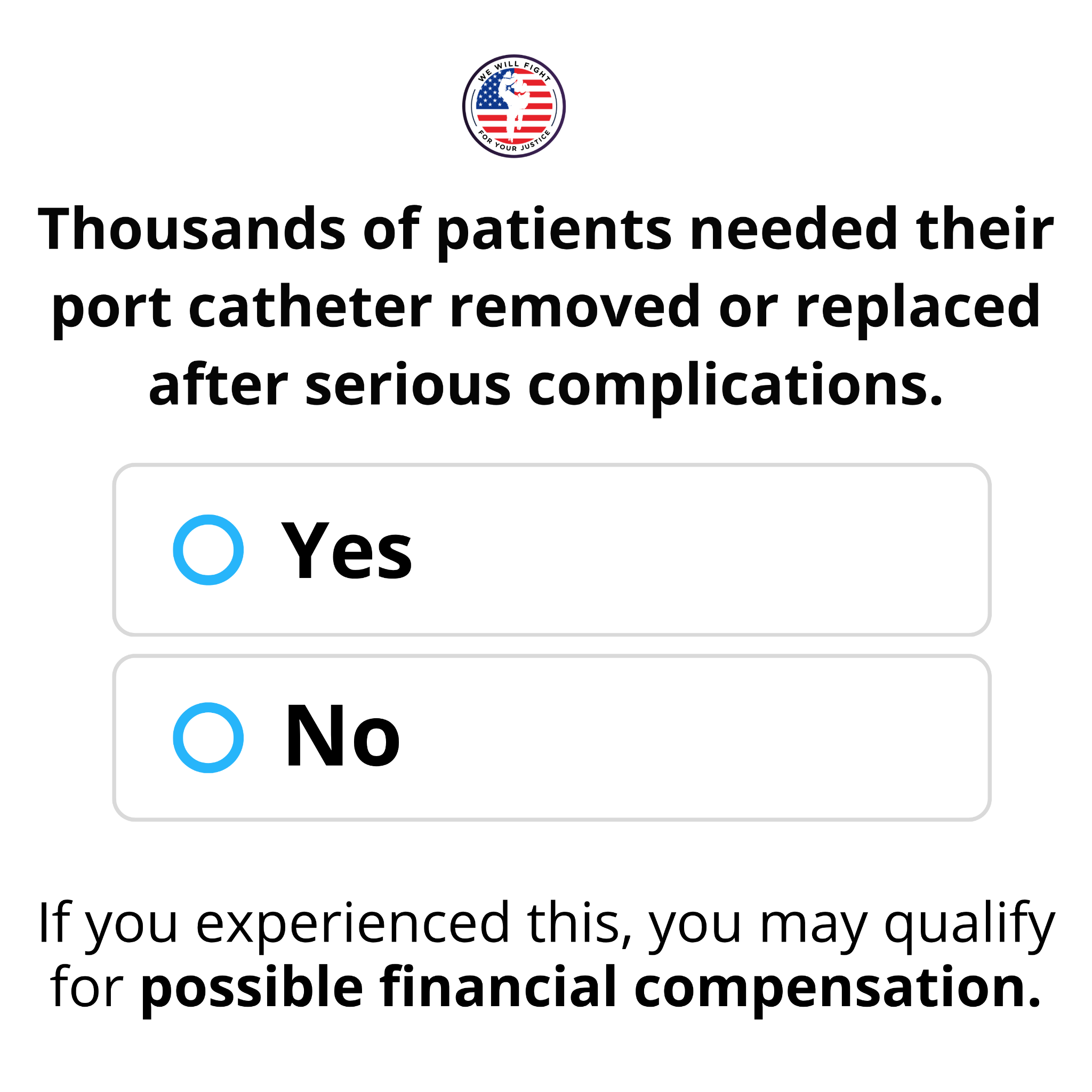
Task: Select the No radio circle
Action: click(x=208, y=737)
